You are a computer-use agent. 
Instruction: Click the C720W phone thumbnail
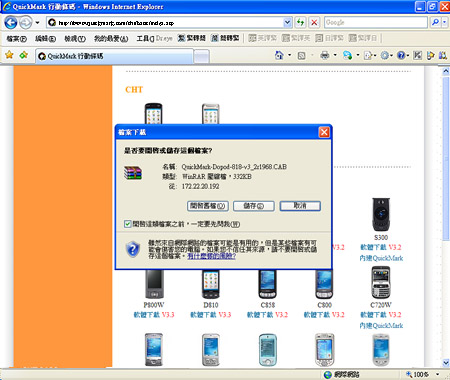(x=381, y=283)
